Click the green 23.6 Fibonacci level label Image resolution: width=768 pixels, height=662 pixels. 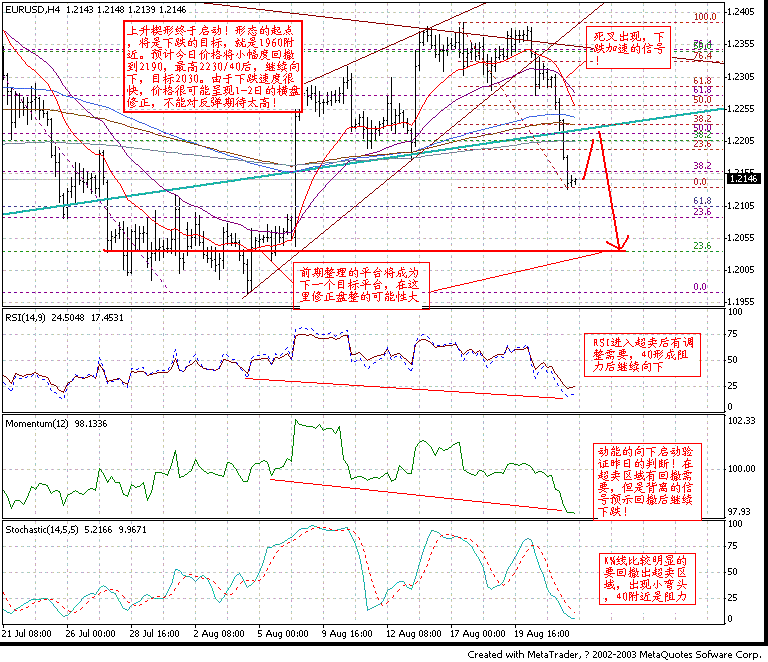(x=702, y=246)
